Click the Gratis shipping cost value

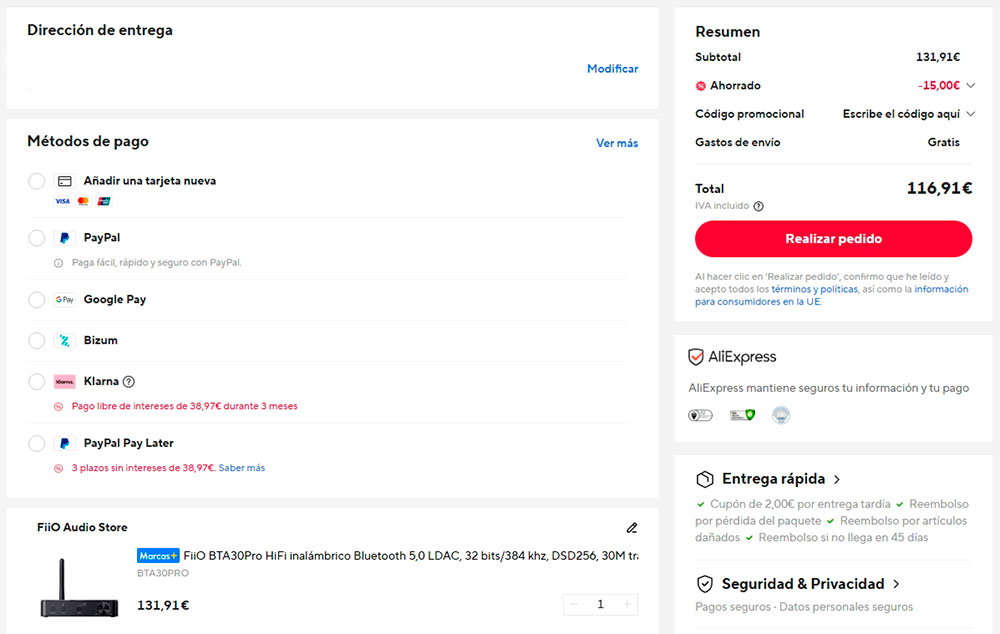click(x=943, y=143)
